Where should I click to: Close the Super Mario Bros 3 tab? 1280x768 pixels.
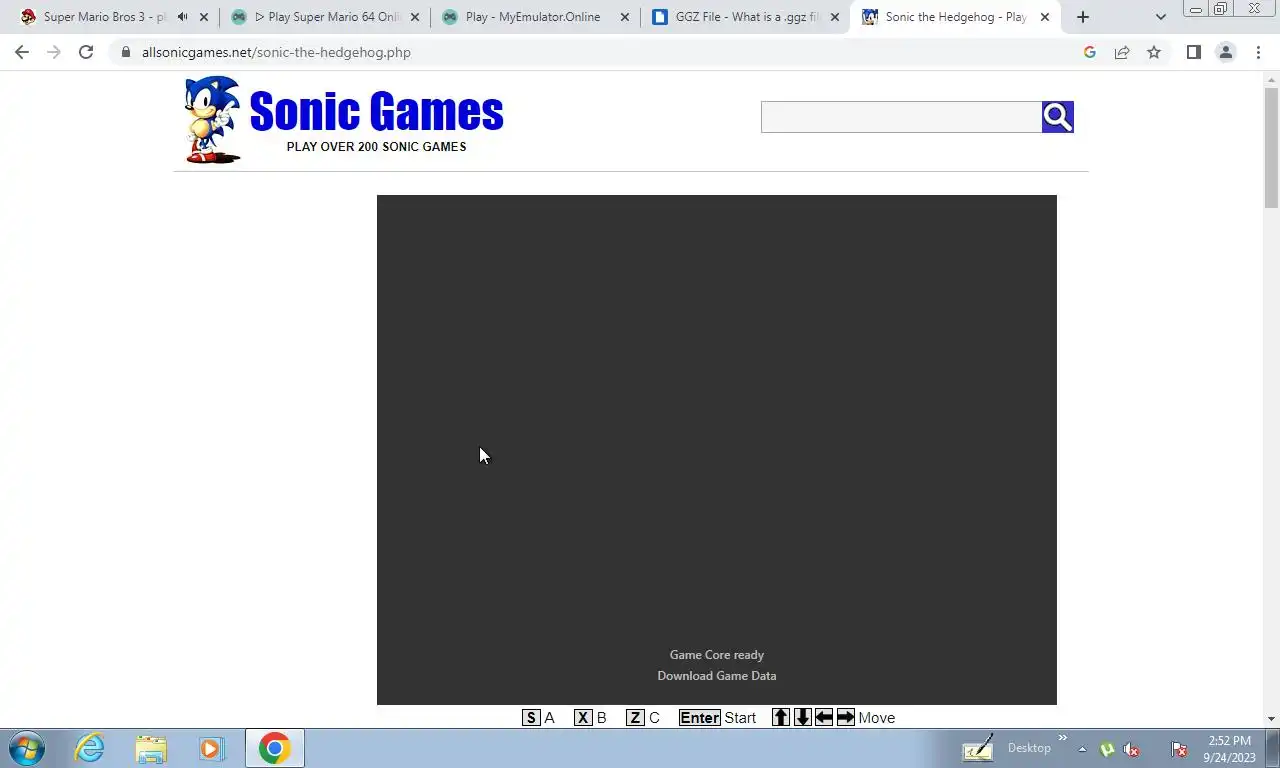click(204, 17)
